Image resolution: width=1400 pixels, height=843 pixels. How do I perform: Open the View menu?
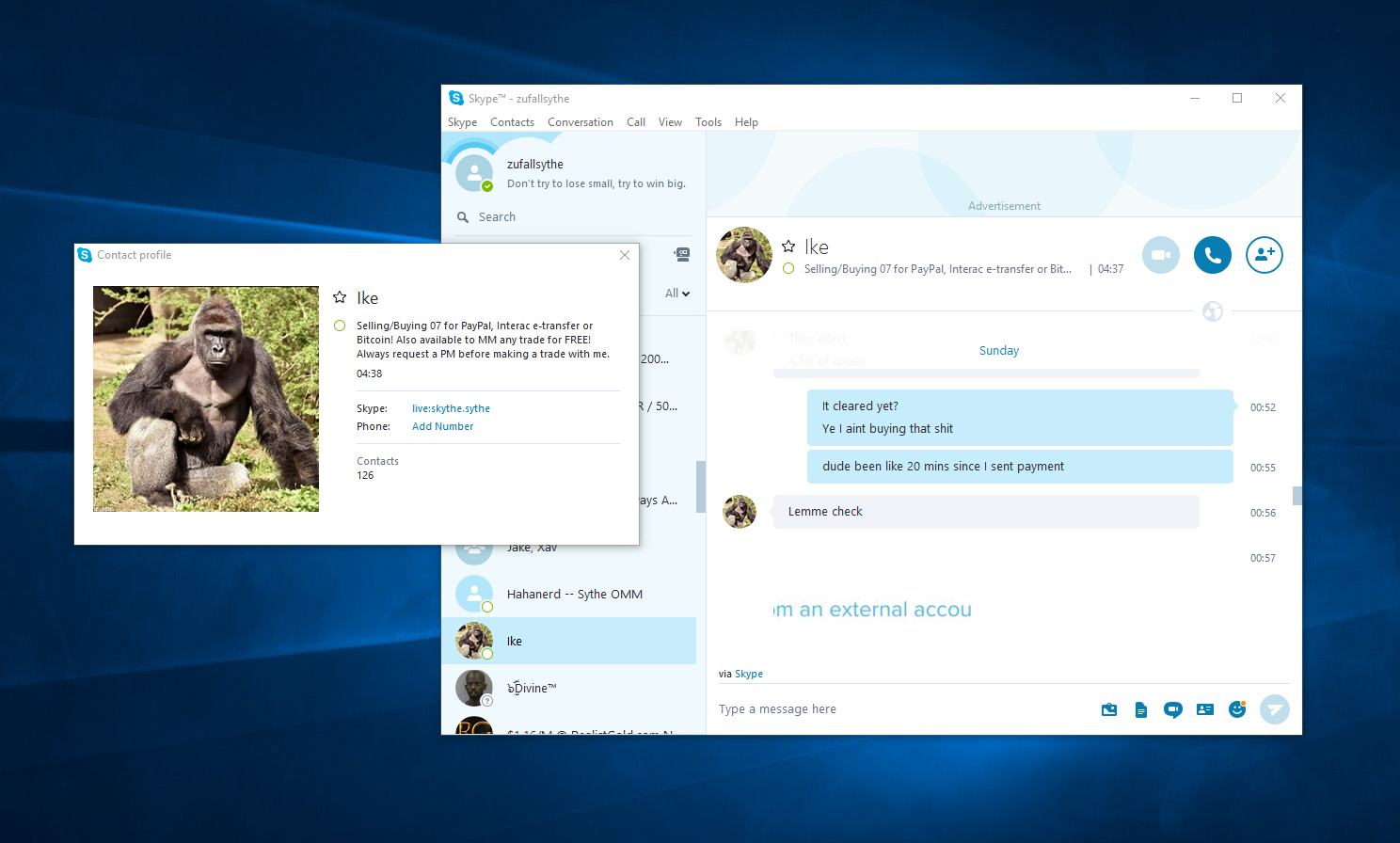(670, 122)
